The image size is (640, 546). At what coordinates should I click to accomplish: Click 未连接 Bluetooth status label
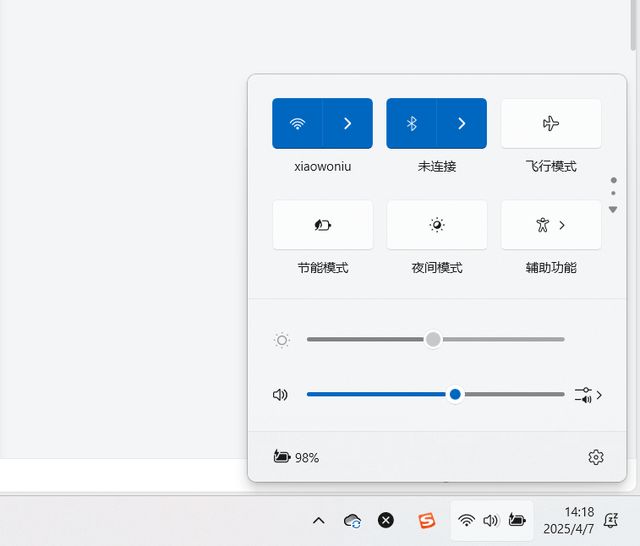tap(437, 166)
